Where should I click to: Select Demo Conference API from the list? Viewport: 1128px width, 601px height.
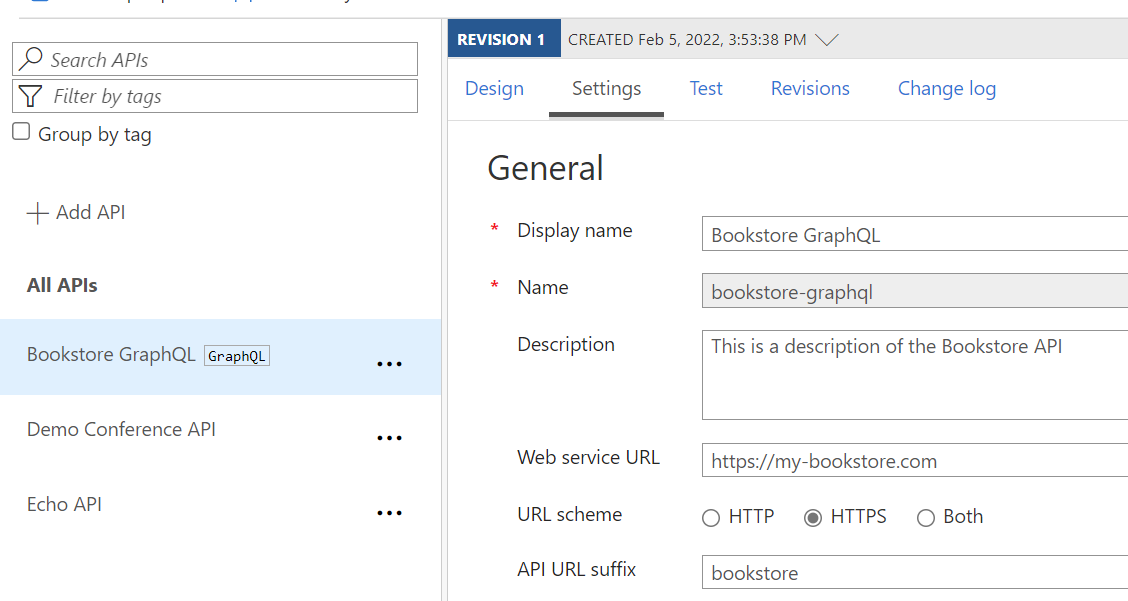(121, 430)
